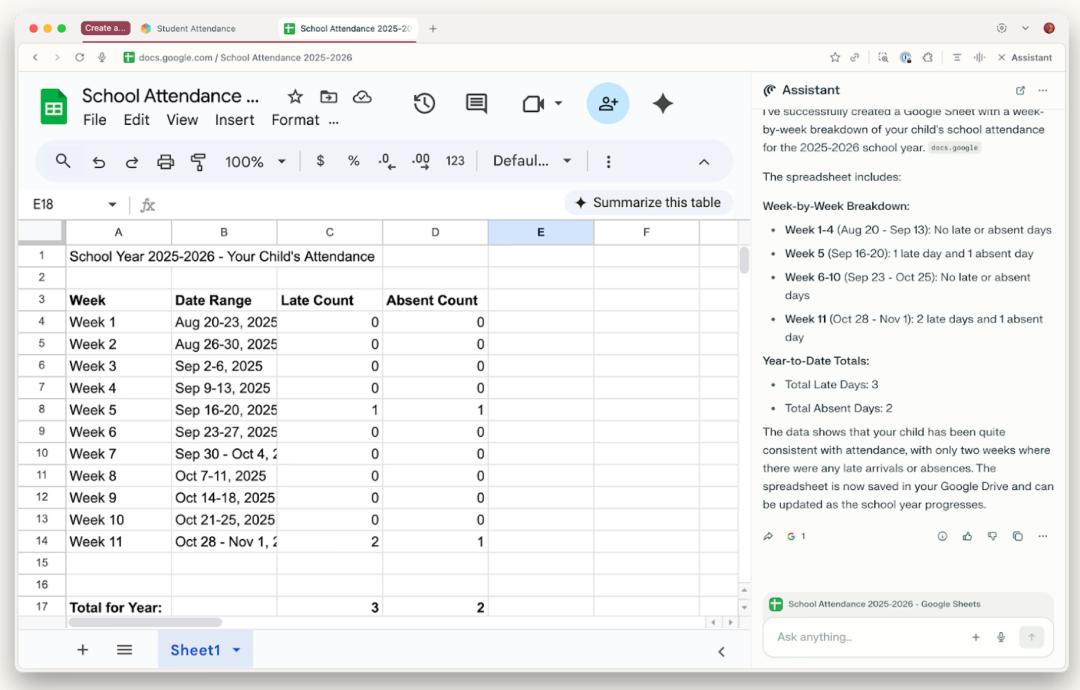Click the Gemini sparkle icon
The height and width of the screenshot is (690, 1080).
tap(662, 104)
